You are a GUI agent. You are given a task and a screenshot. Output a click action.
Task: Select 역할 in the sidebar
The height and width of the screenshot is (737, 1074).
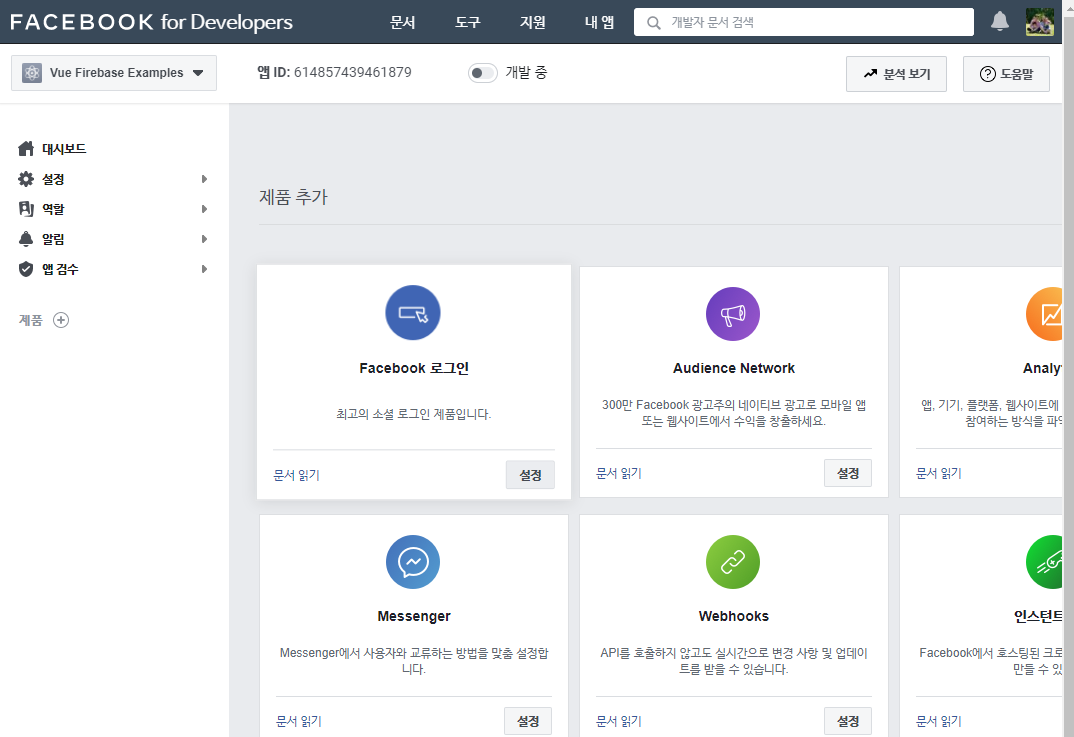tap(53, 209)
